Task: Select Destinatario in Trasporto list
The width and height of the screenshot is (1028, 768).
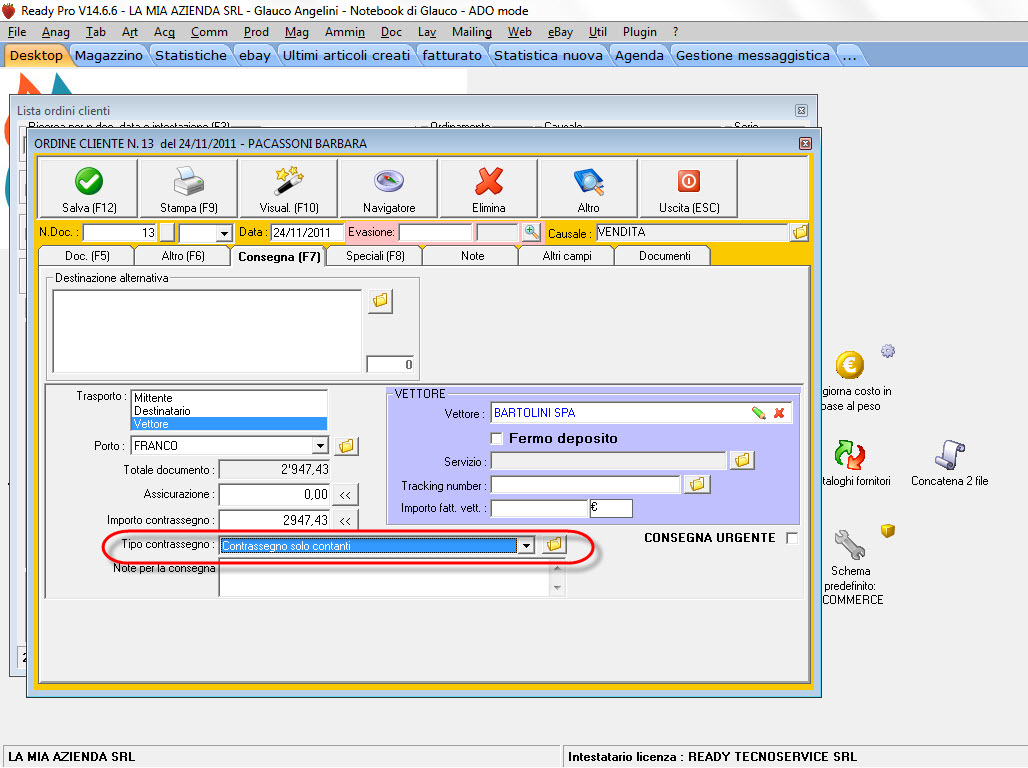Action: (x=162, y=411)
